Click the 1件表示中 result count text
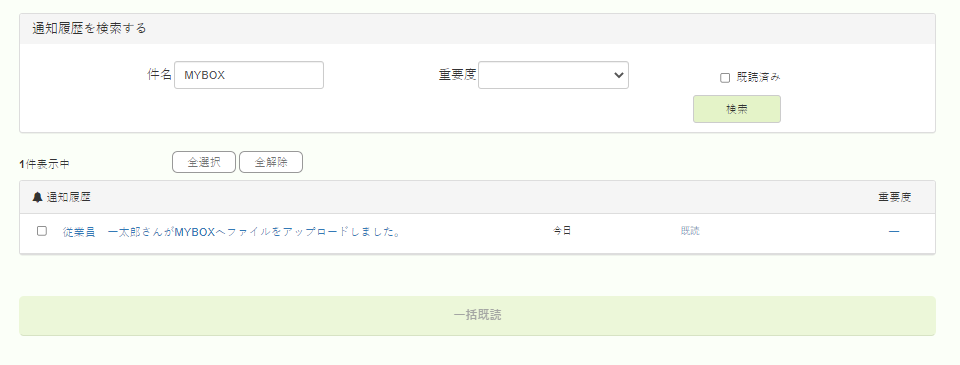Screen dimensions: 960x365 (44, 164)
